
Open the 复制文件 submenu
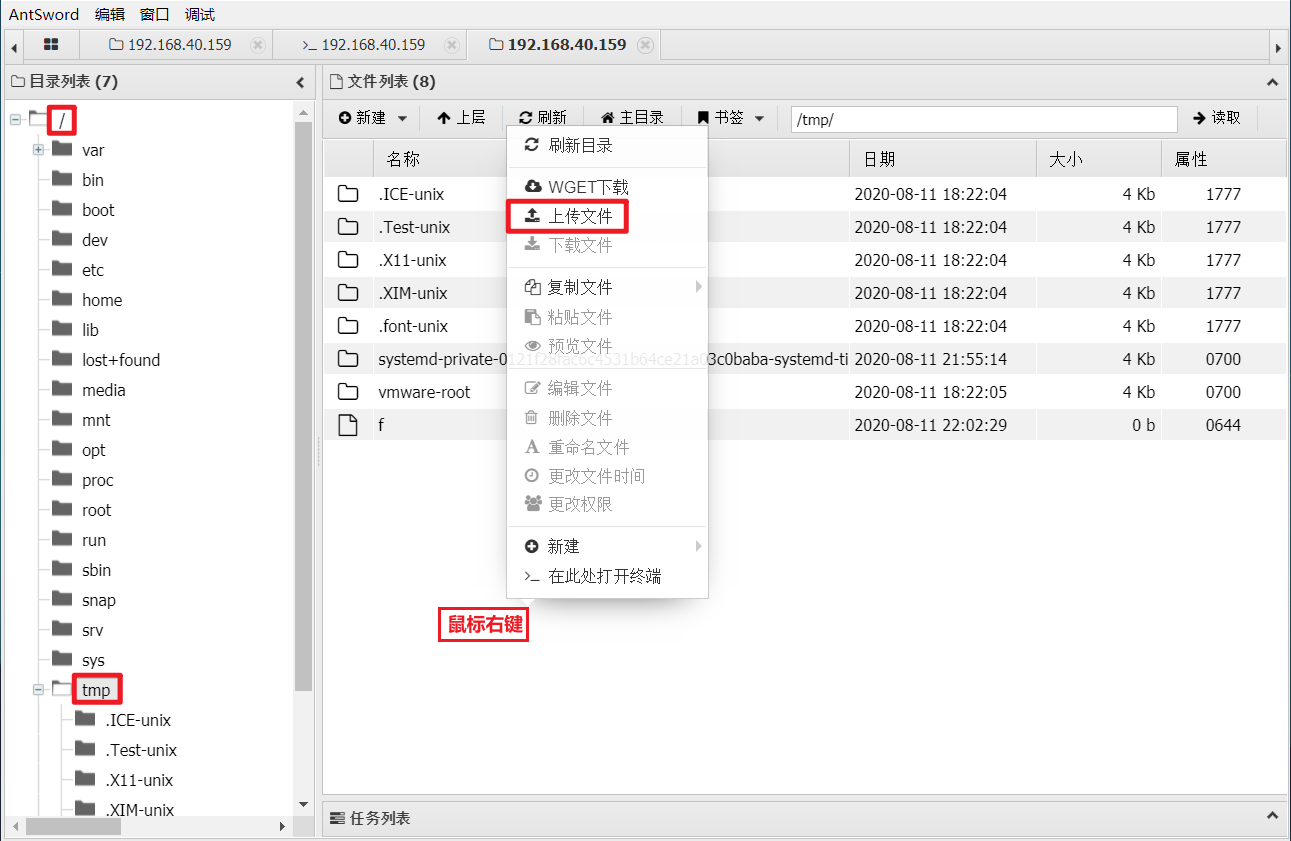(608, 287)
